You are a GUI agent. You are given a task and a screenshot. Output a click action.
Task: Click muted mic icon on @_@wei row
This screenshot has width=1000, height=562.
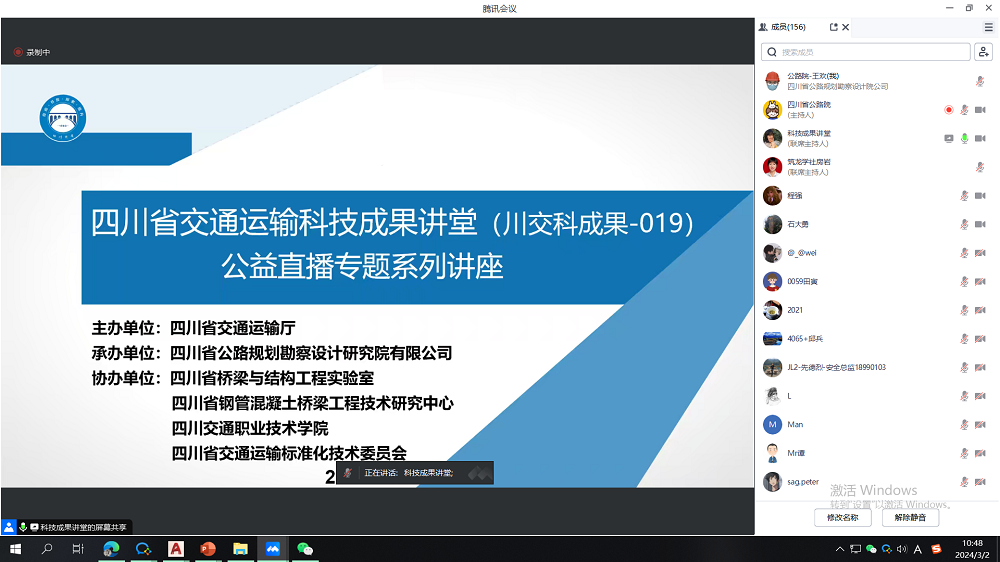point(964,253)
